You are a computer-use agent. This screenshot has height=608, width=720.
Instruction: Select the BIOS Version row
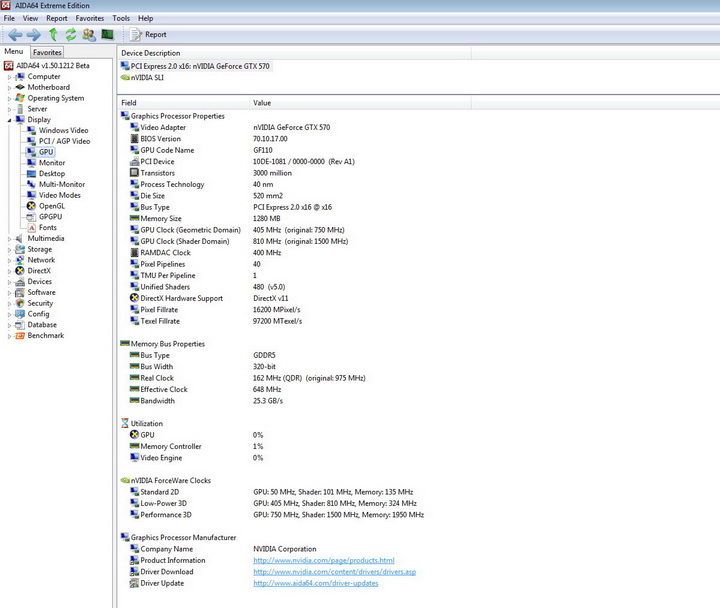(209, 139)
